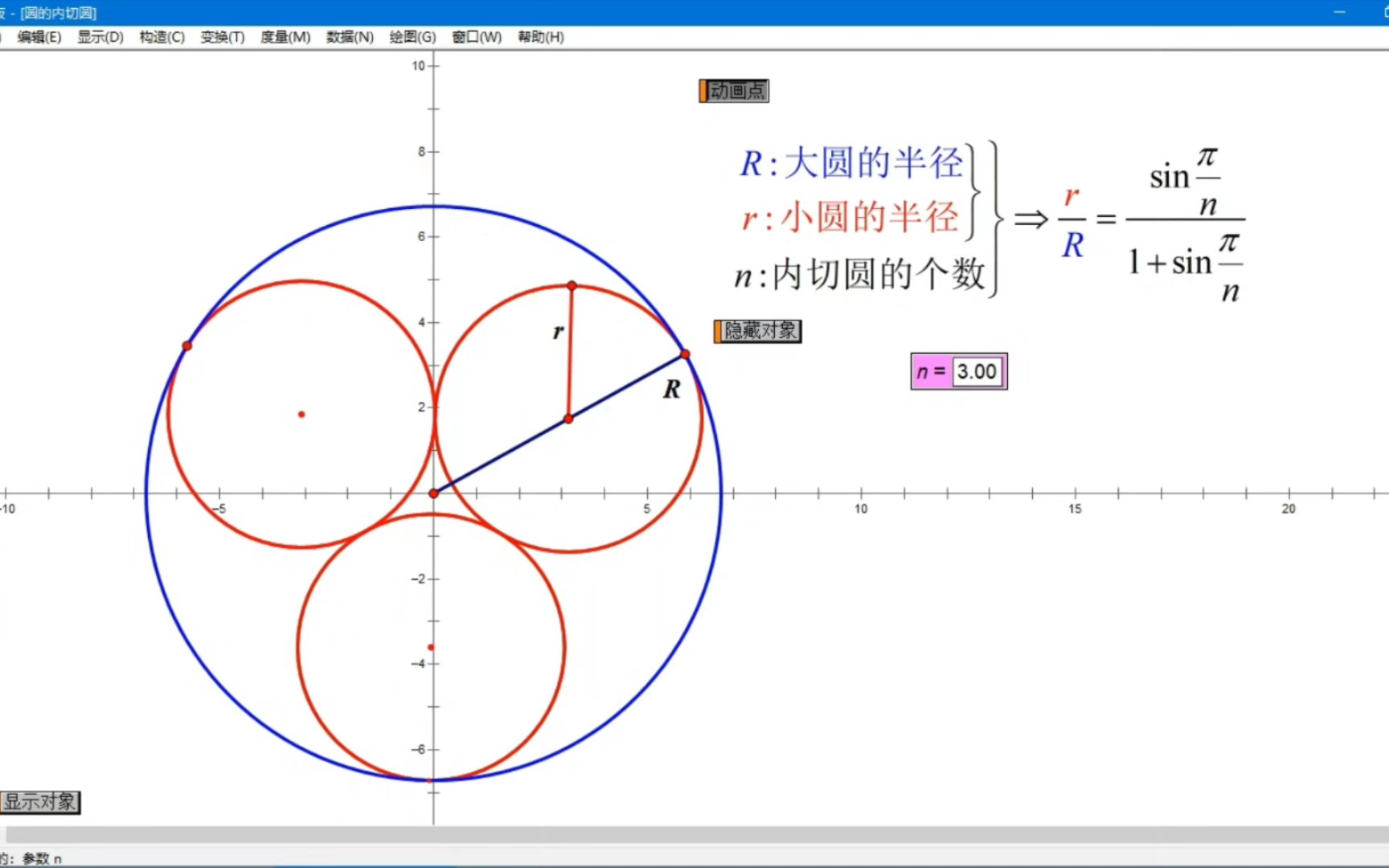Select the origin point of the axes

[x=434, y=493]
